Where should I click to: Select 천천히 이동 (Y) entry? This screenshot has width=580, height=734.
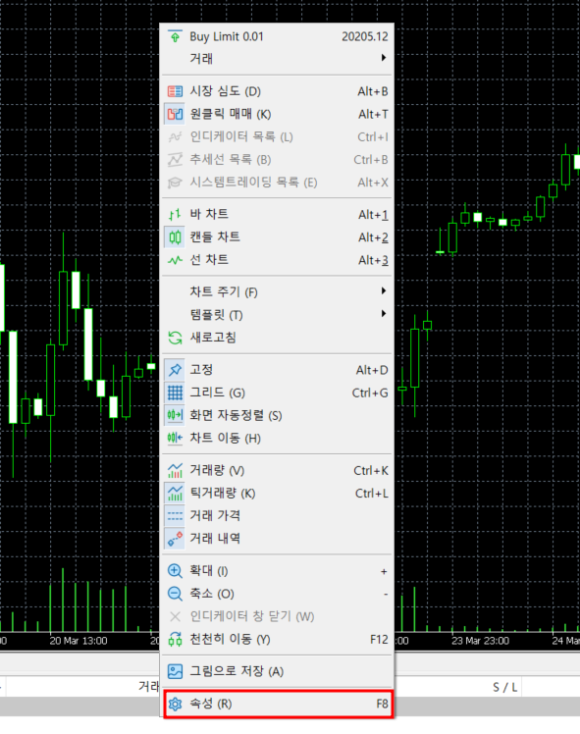[x=277, y=639]
